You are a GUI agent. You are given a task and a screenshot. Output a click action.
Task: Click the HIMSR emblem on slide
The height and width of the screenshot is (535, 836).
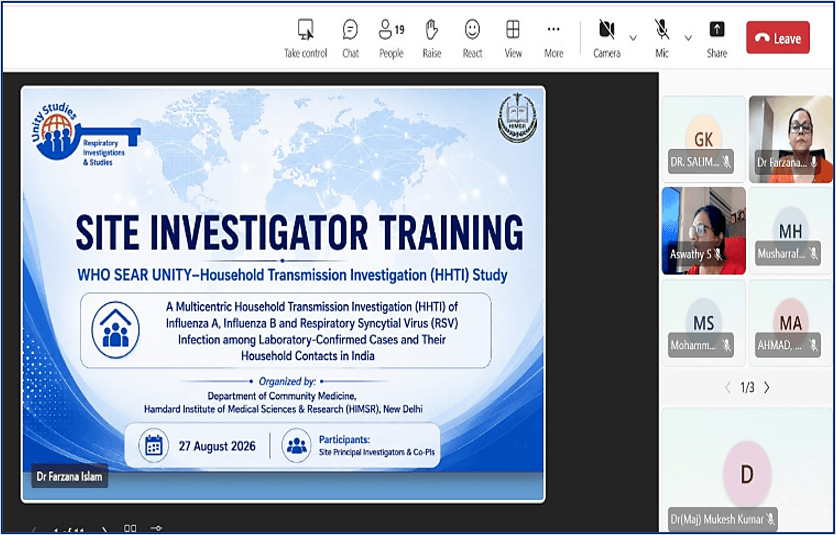[517, 118]
